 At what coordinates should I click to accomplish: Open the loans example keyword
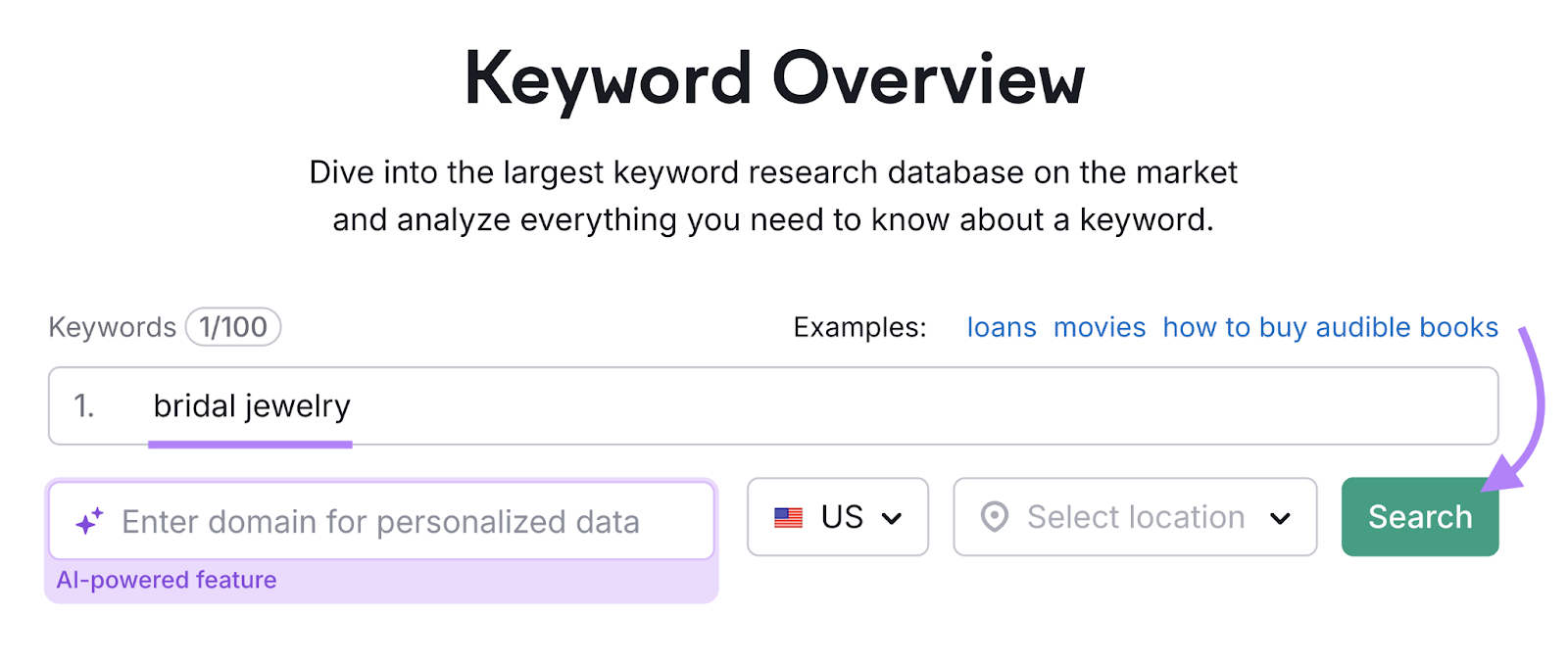point(1001,327)
